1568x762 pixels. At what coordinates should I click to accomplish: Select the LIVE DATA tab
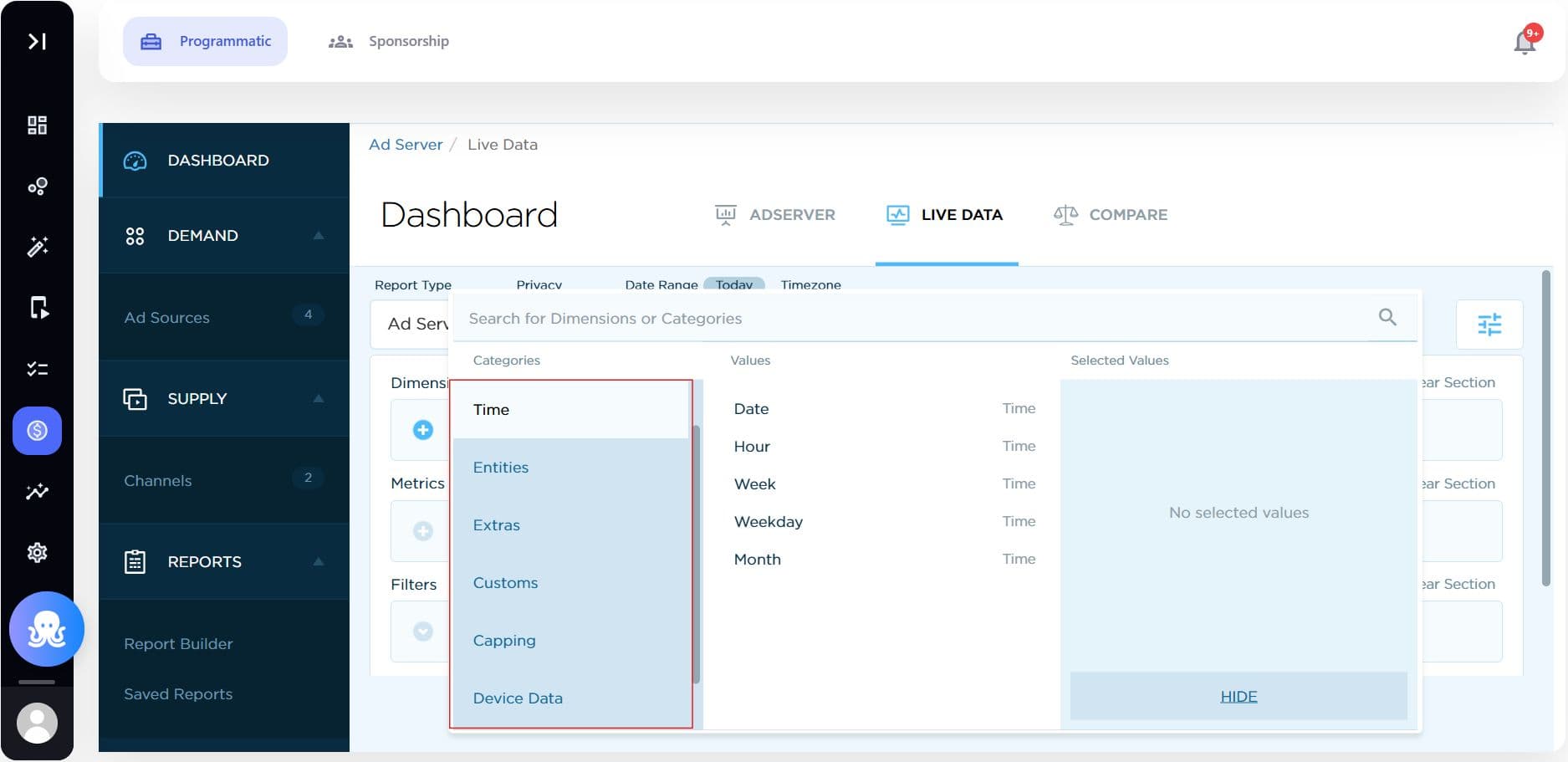pos(945,215)
